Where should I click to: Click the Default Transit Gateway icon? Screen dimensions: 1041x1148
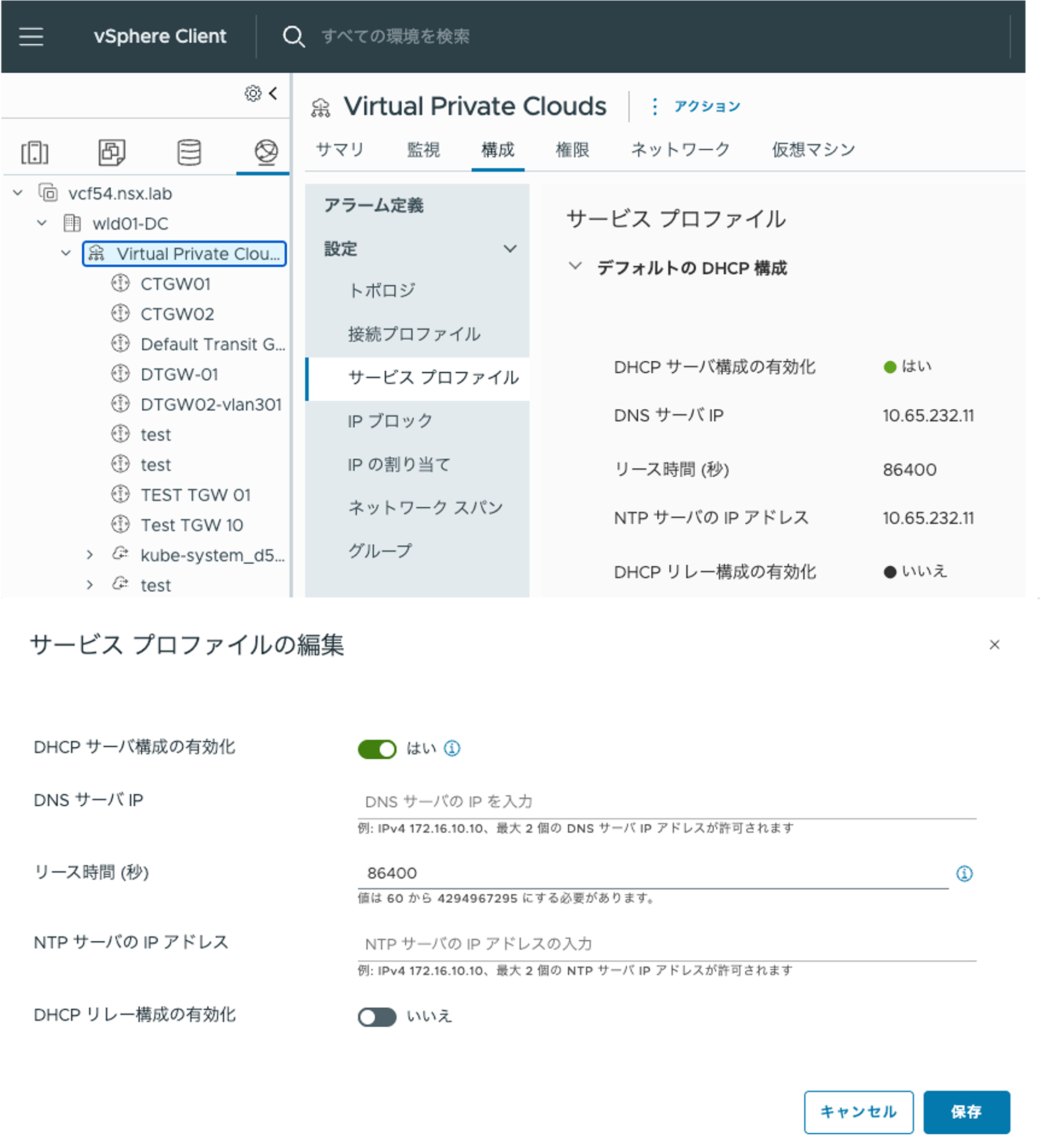click(120, 343)
